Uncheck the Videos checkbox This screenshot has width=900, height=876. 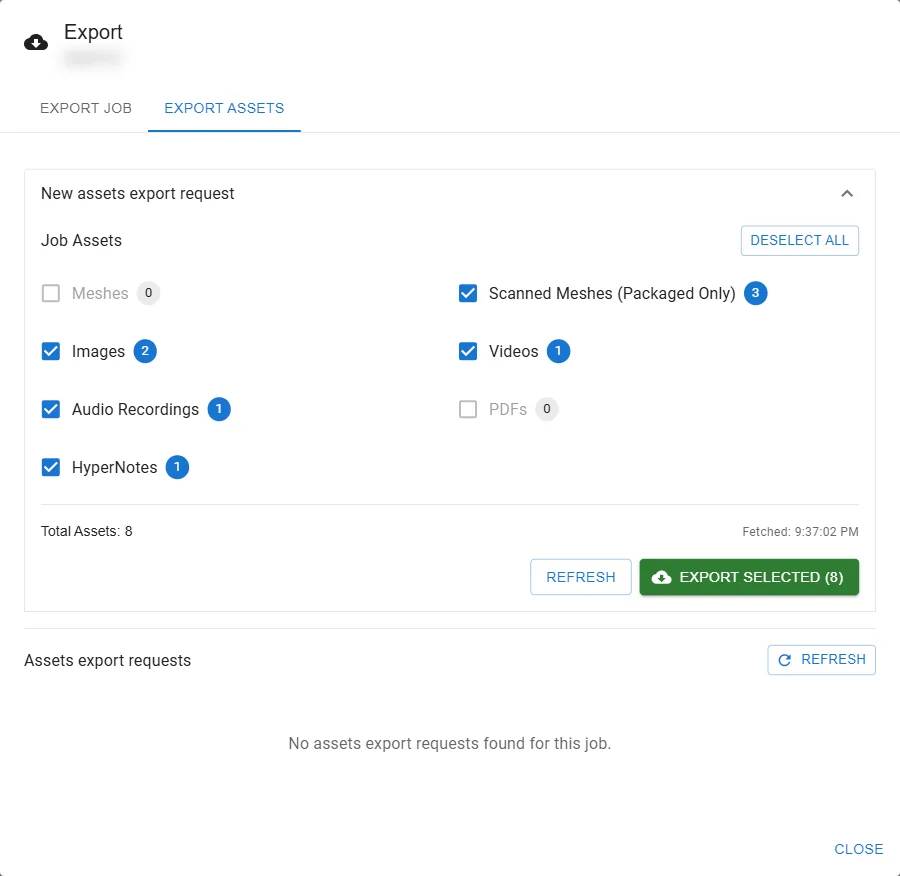click(x=468, y=351)
